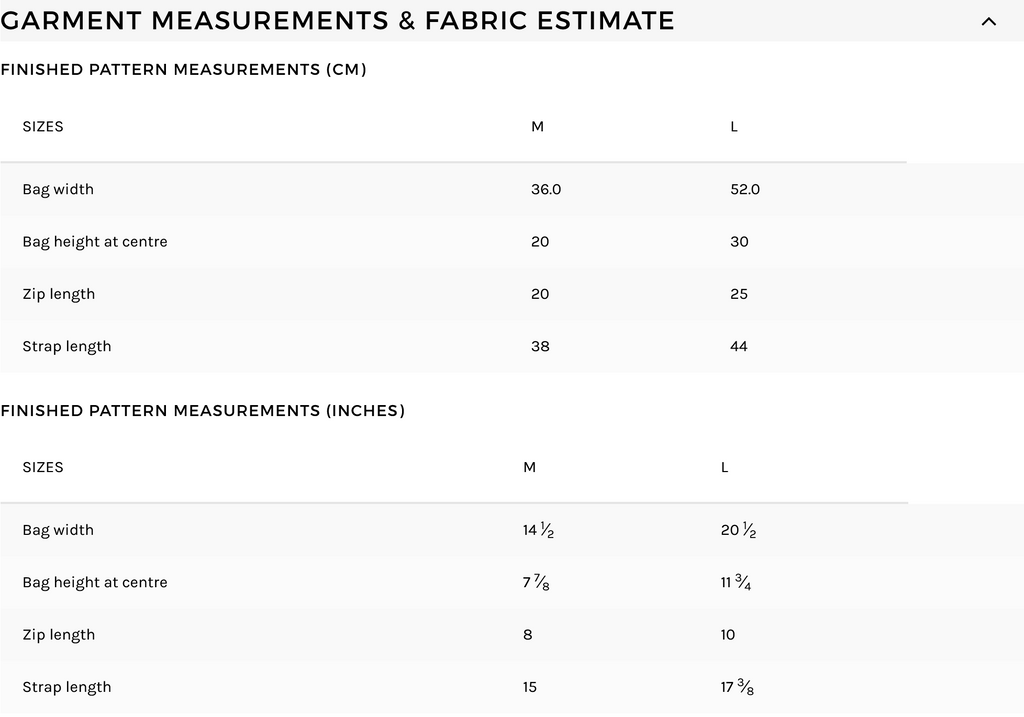This screenshot has height=717, width=1024.
Task: Click the 14 ½ bag width value
Action: (x=538, y=530)
